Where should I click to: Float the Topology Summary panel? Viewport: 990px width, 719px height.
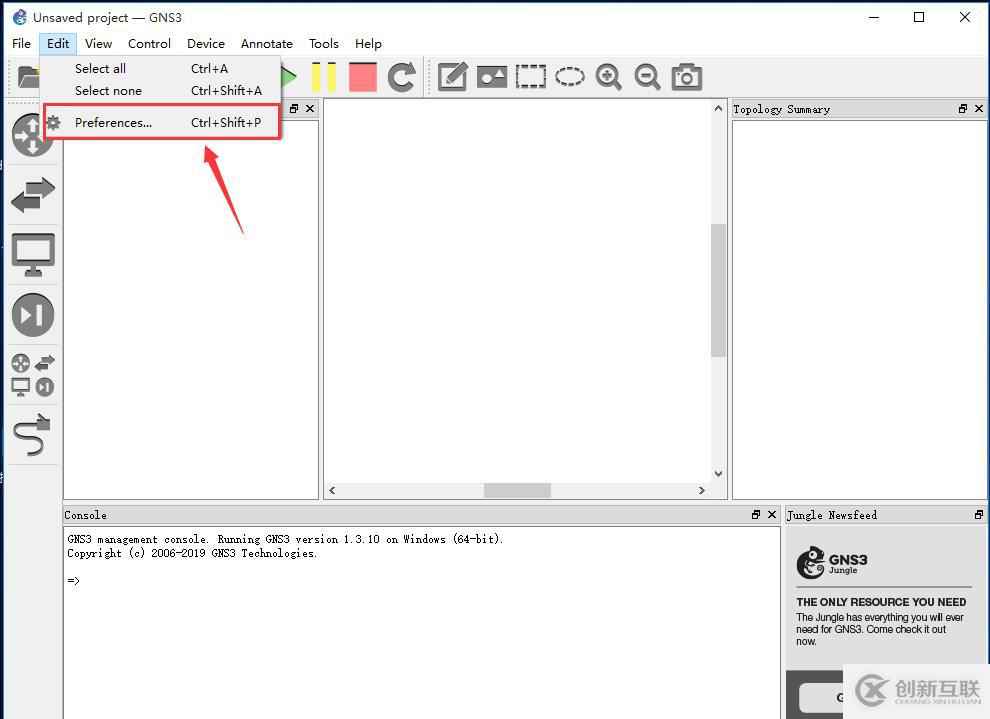click(962, 109)
